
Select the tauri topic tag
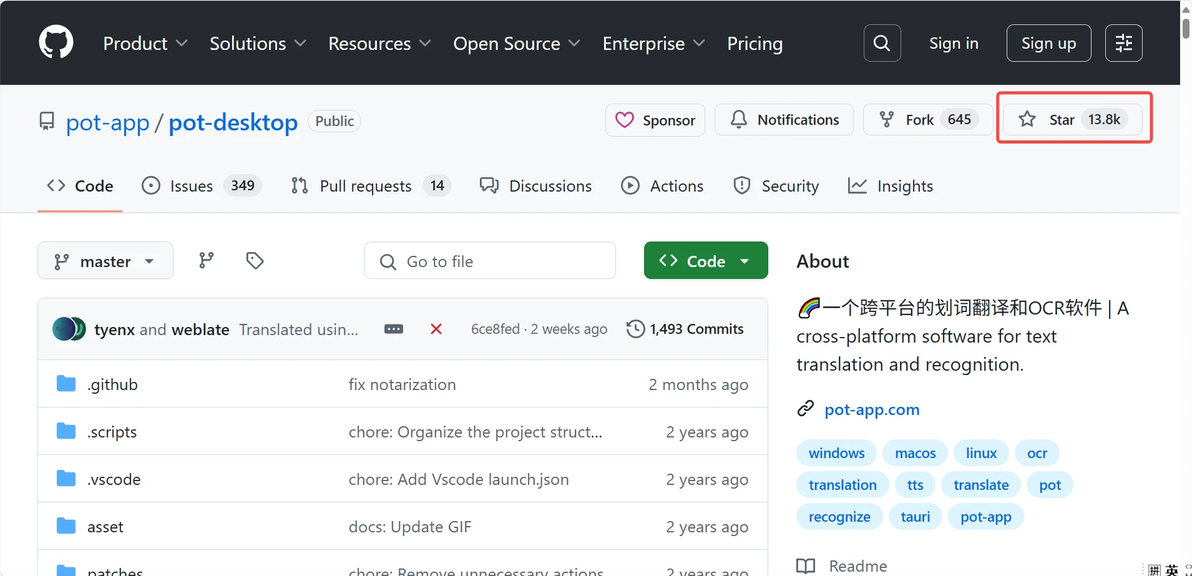pyautogui.click(x=915, y=517)
